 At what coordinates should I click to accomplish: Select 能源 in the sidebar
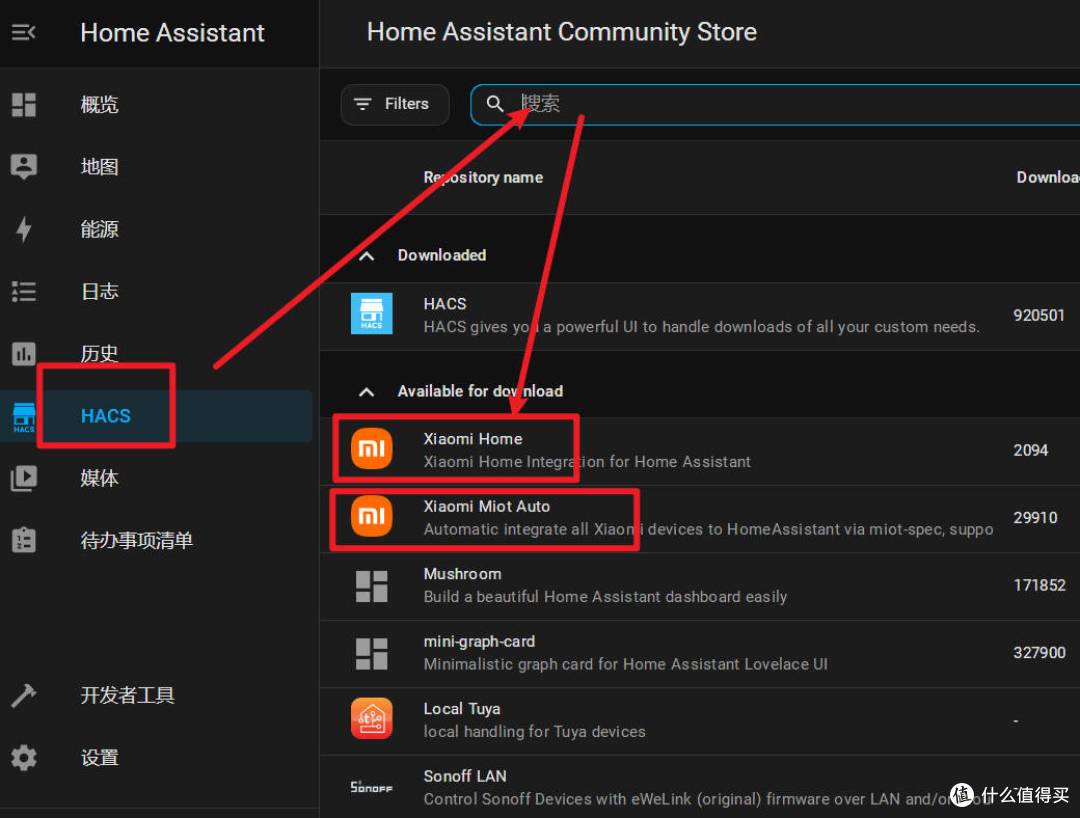point(100,229)
